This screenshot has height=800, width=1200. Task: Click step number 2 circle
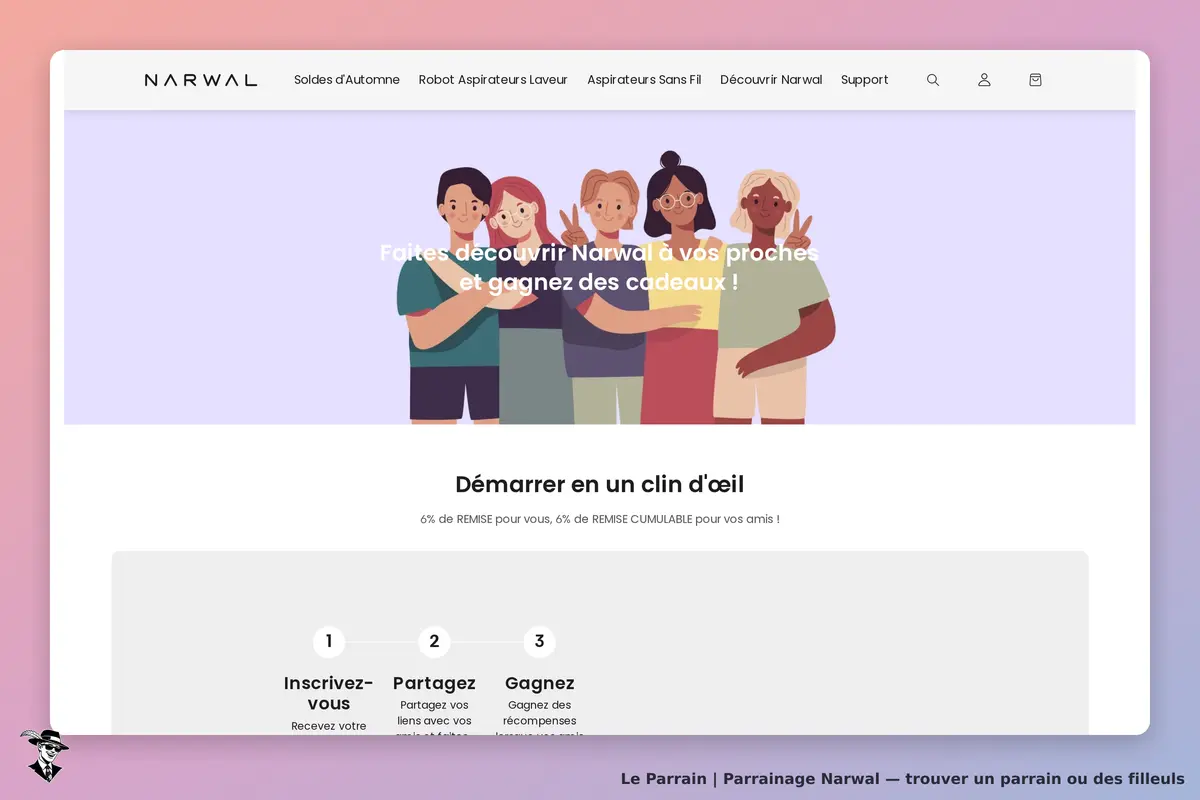pyautogui.click(x=434, y=642)
